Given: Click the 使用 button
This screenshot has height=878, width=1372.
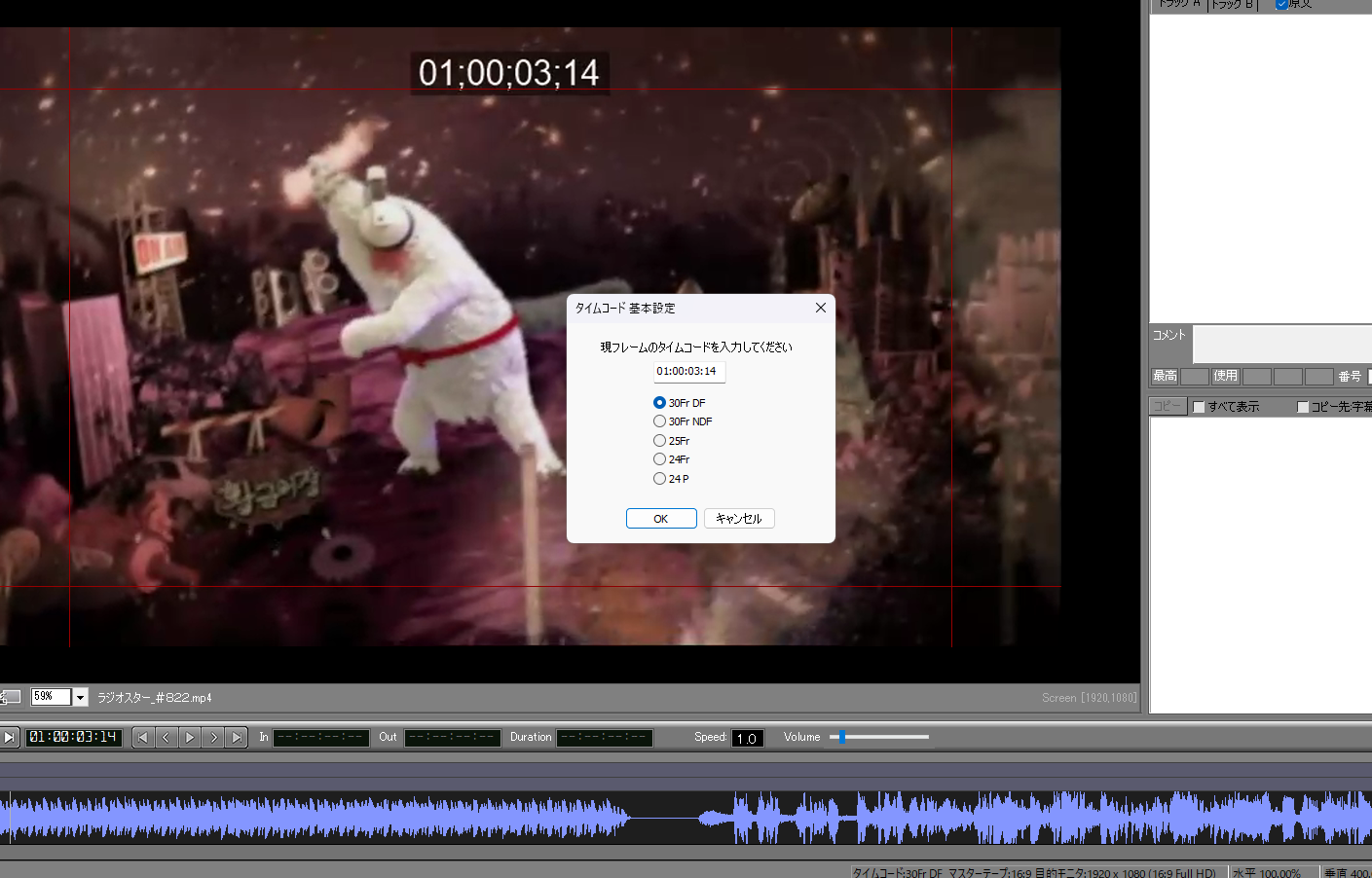Looking at the screenshot, I should (x=1225, y=376).
